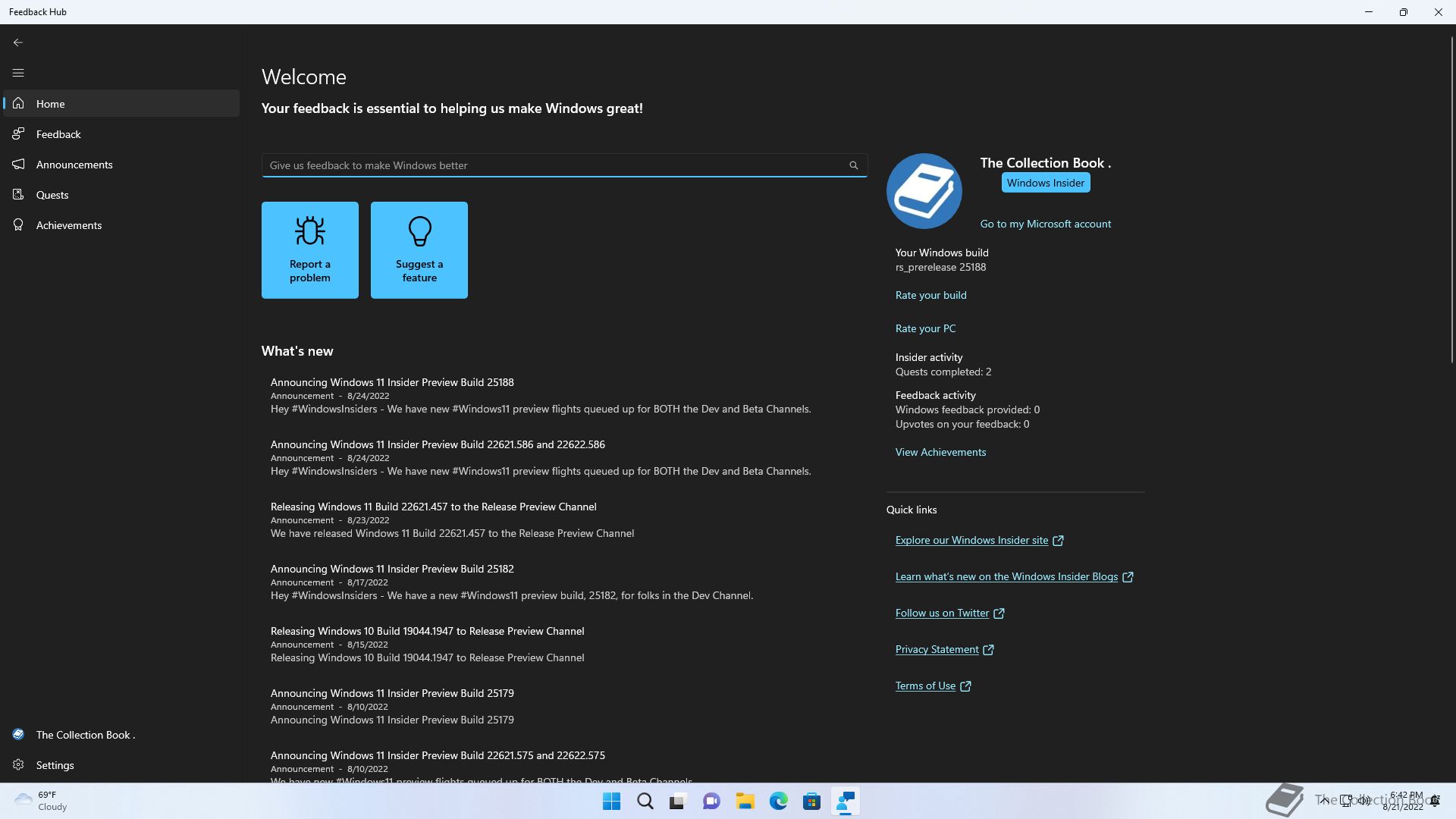Open announcement for Build 22621.586 and 22622.586
This screenshot has width=1456, height=819.
564,457
